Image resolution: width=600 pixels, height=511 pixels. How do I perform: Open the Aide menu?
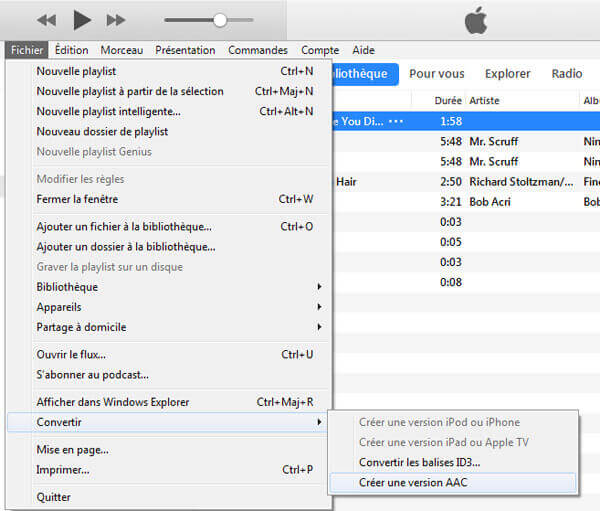[x=363, y=50]
